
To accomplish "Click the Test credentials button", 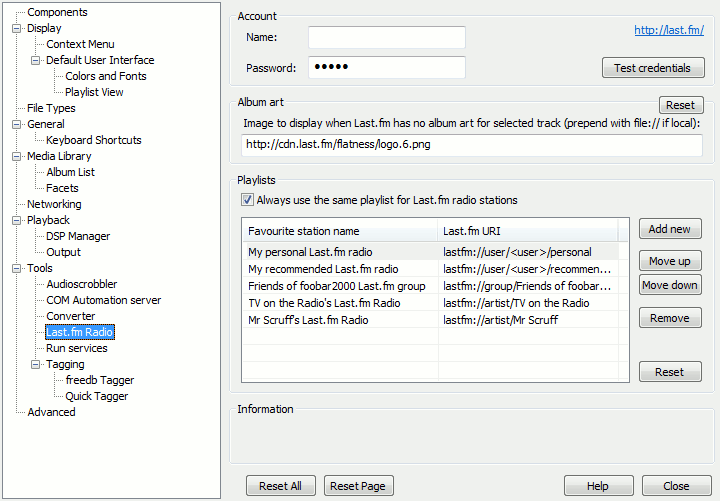I will (653, 68).
